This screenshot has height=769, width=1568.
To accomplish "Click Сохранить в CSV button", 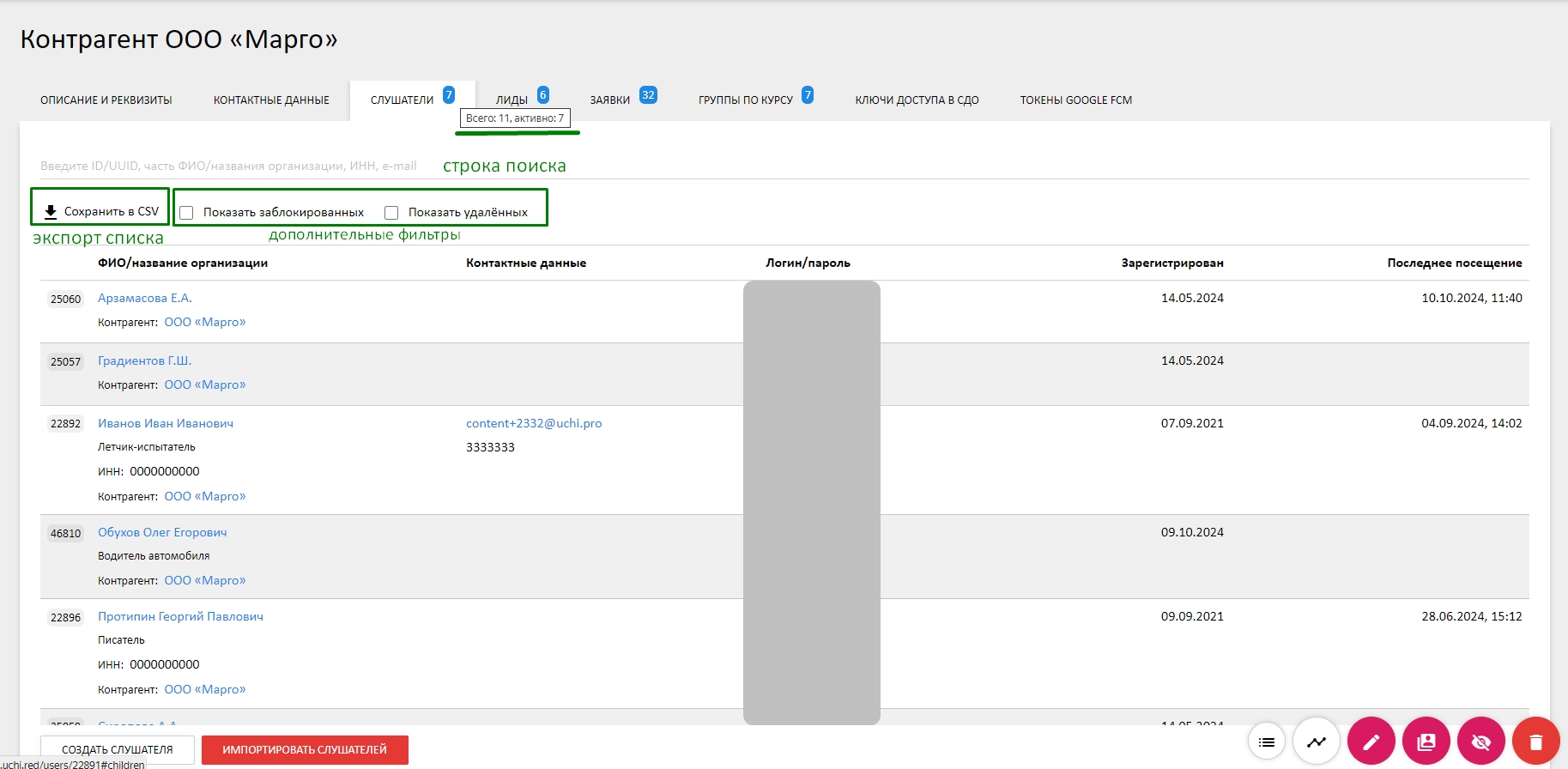I will [101, 211].
